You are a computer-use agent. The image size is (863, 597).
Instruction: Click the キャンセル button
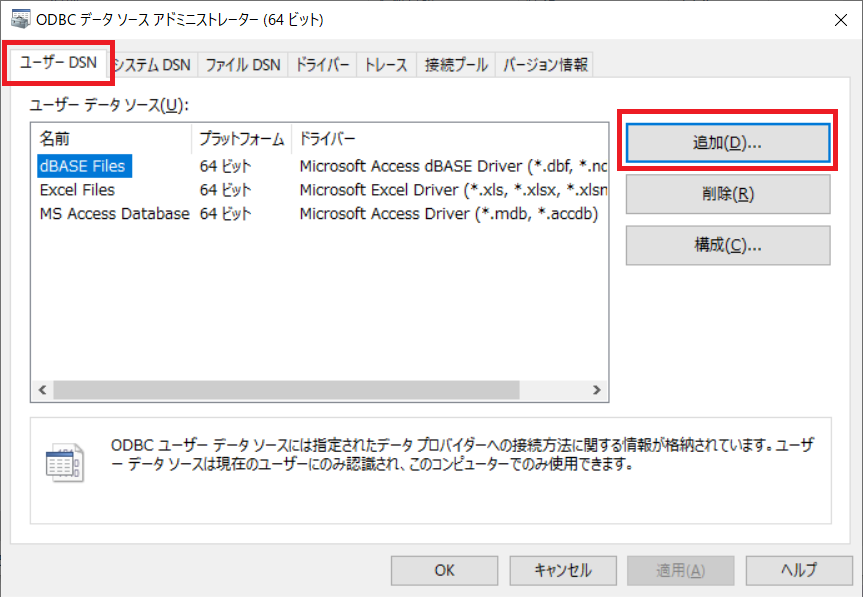562,570
